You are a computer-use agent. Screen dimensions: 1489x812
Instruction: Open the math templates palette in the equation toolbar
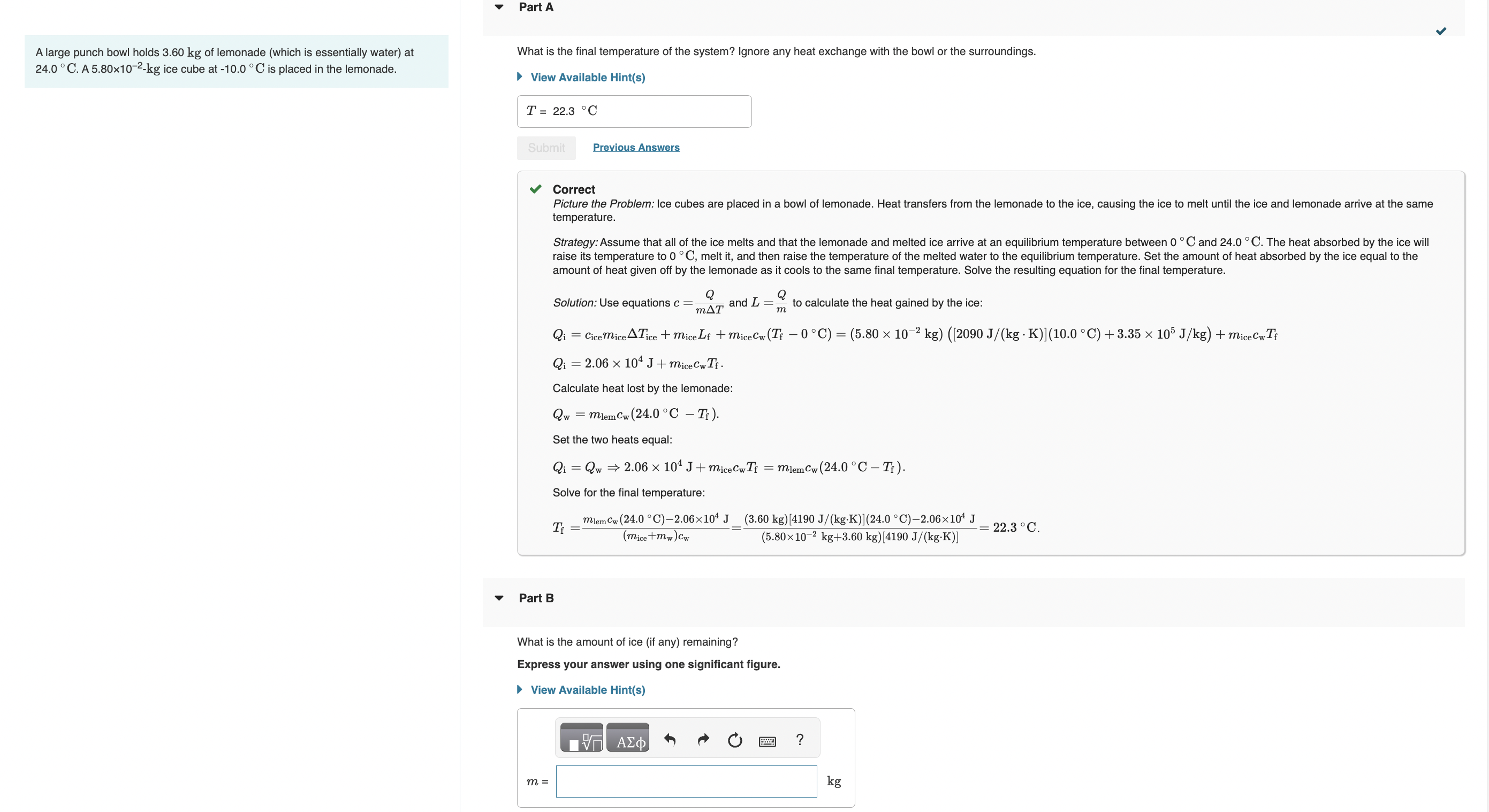tap(581, 738)
